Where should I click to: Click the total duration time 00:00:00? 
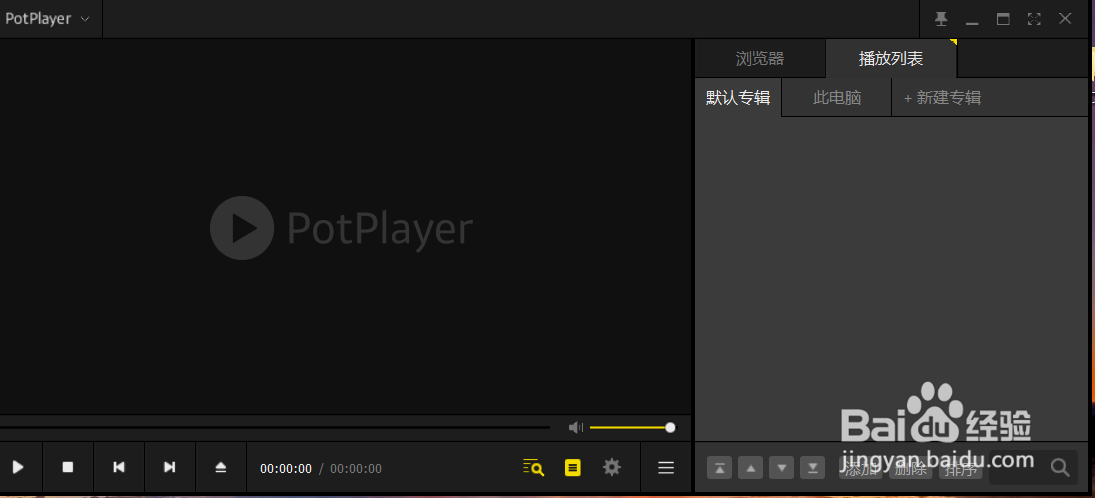[355, 469]
